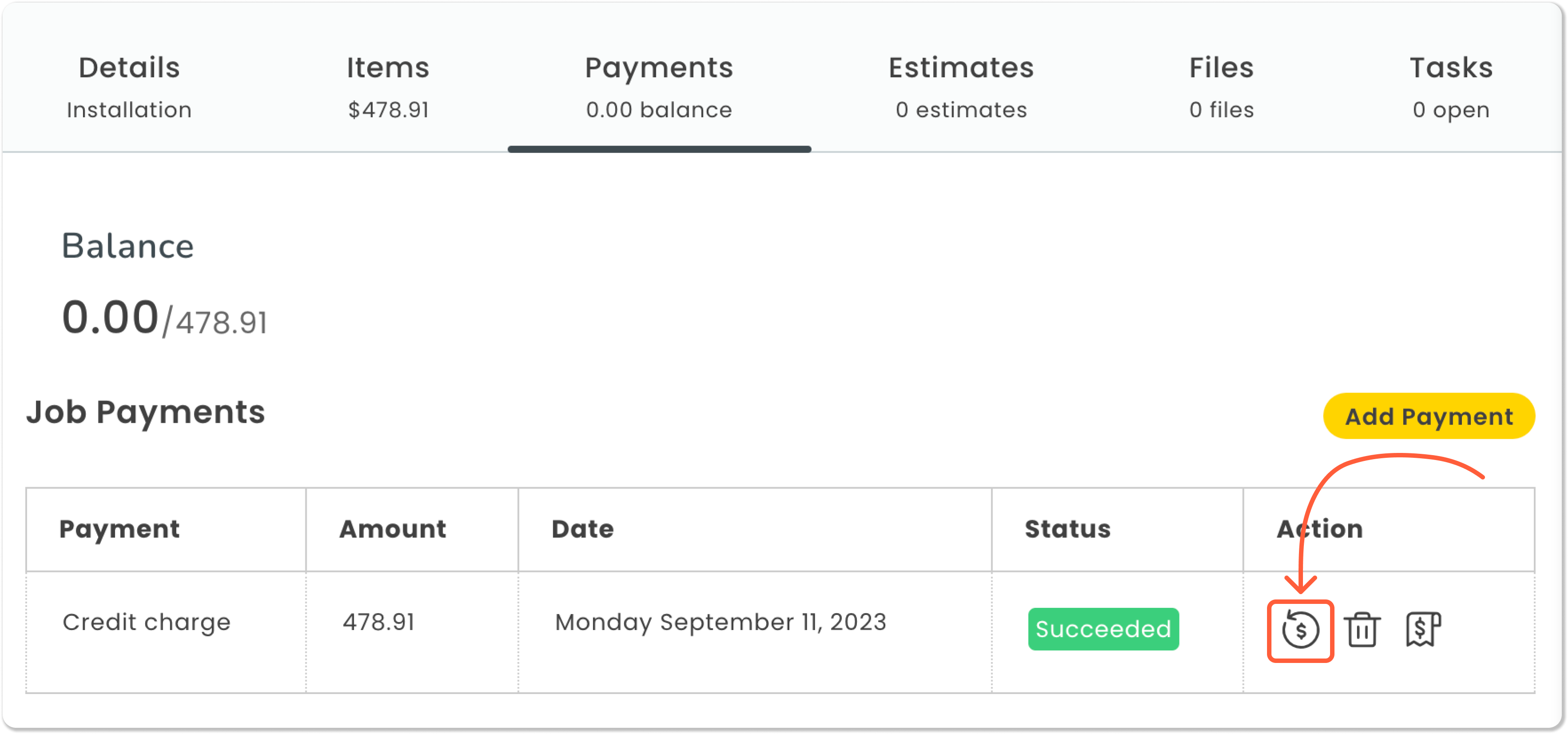Select the Payments tab
The width and height of the screenshot is (1568, 734).
click(659, 87)
